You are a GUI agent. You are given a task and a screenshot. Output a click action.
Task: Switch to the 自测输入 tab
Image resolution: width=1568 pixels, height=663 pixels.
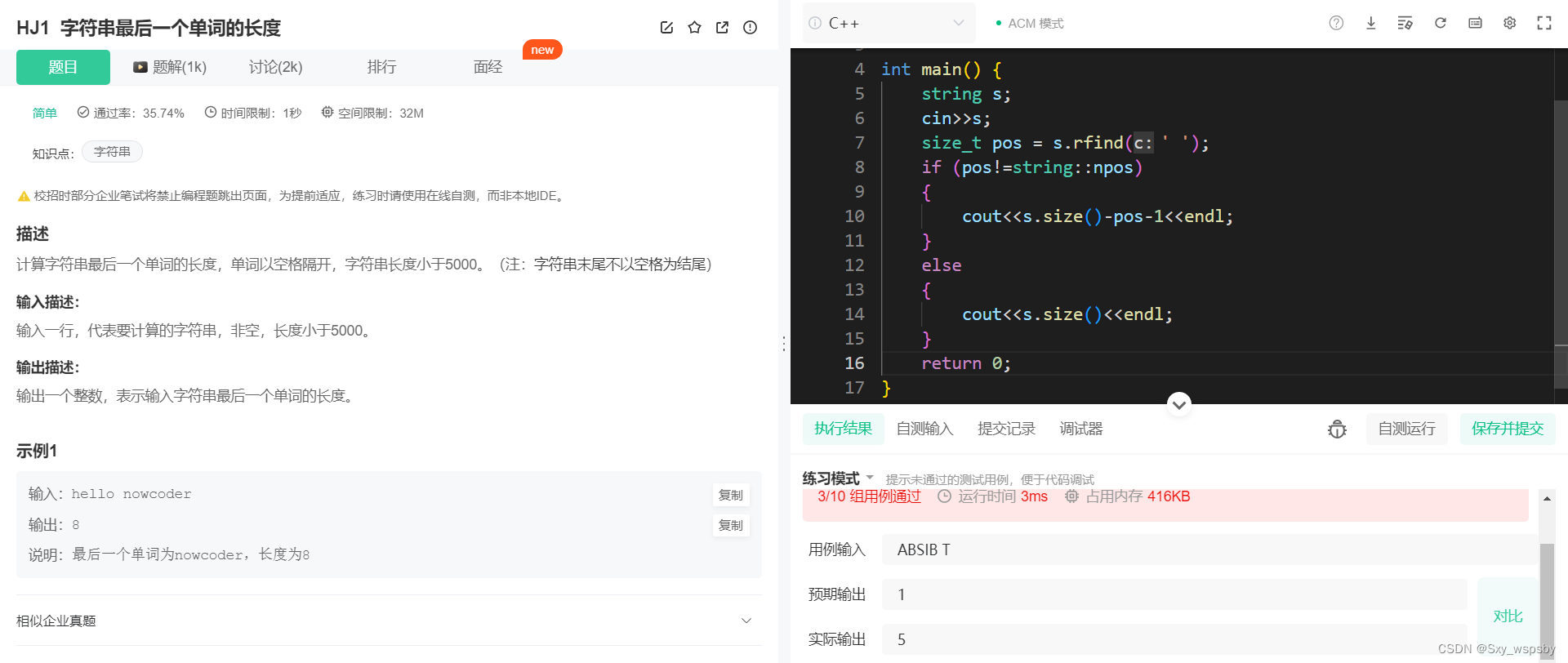924,429
